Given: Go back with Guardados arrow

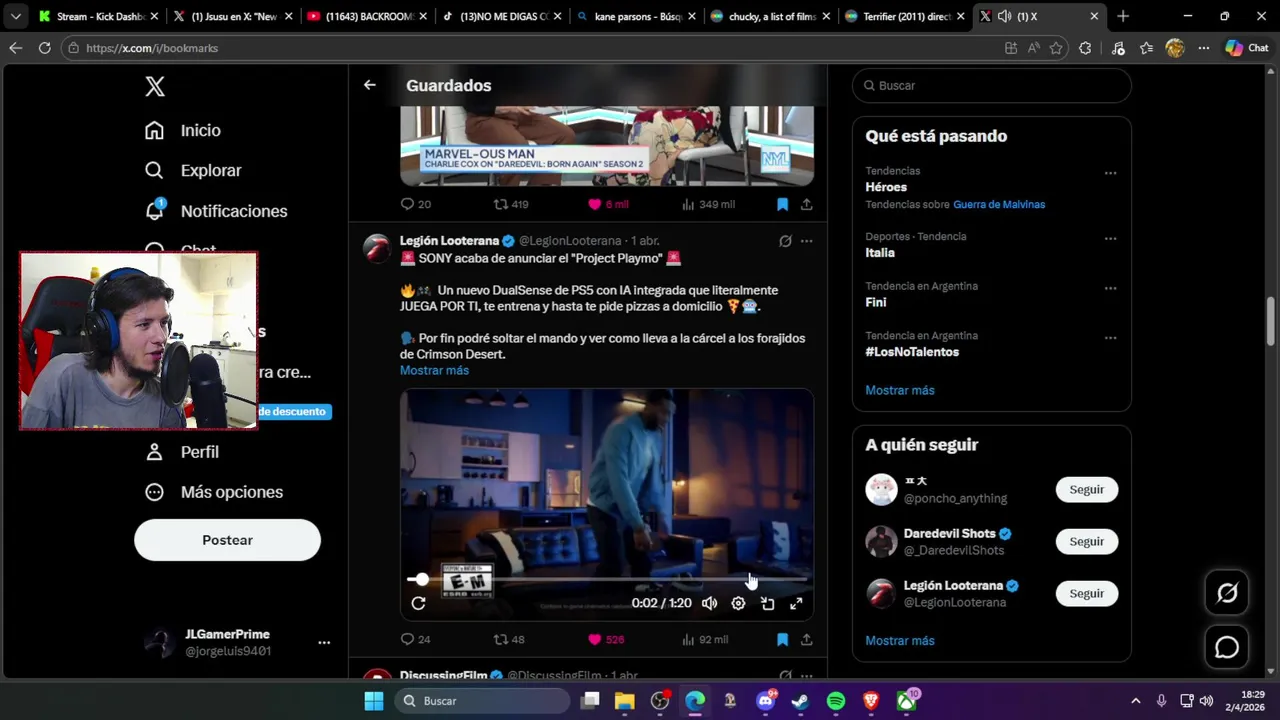Looking at the screenshot, I should 369,85.
